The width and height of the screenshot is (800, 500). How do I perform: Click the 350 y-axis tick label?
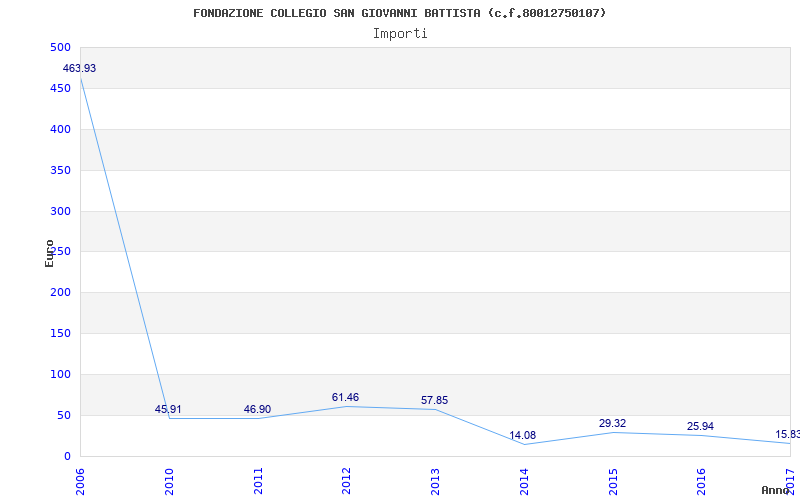(60, 170)
